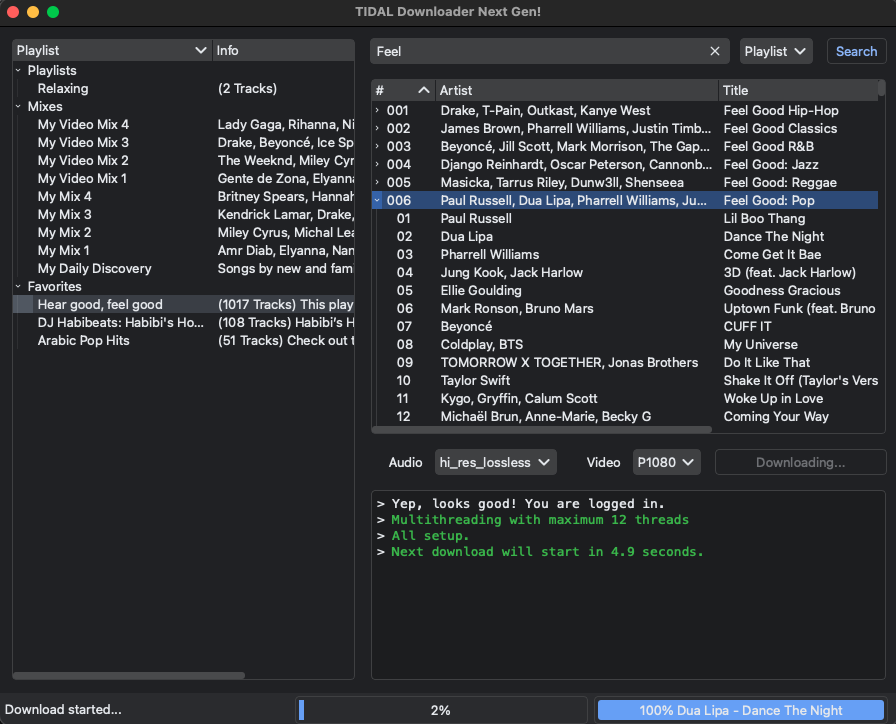The image size is (896, 724).
Task: Select track 03 Come Get It Bae
Action: pos(625,254)
